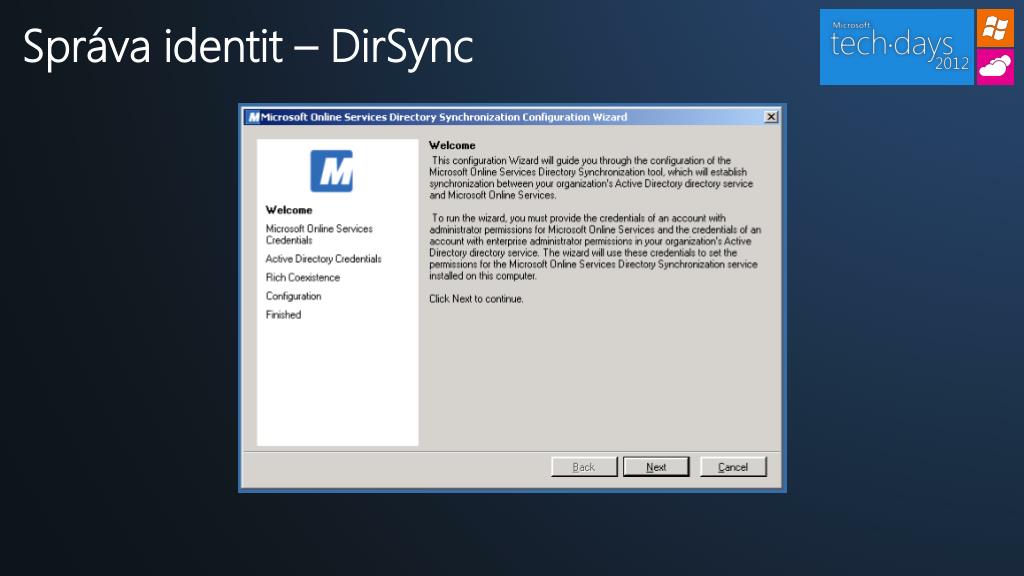
Task: Click the disabled Back button
Action: [584, 467]
